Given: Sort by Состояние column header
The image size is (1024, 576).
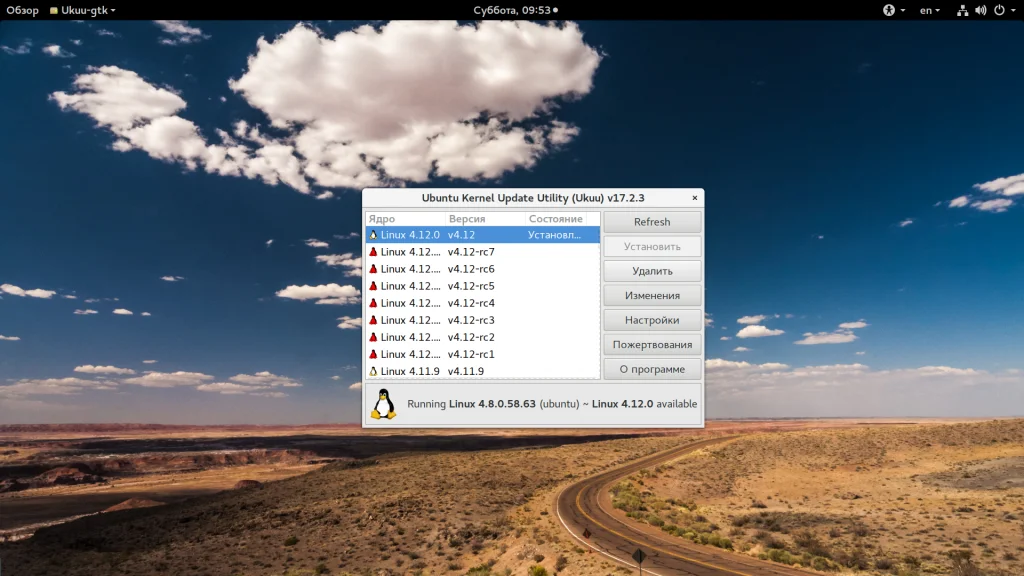Looking at the screenshot, I should pyautogui.click(x=556, y=219).
